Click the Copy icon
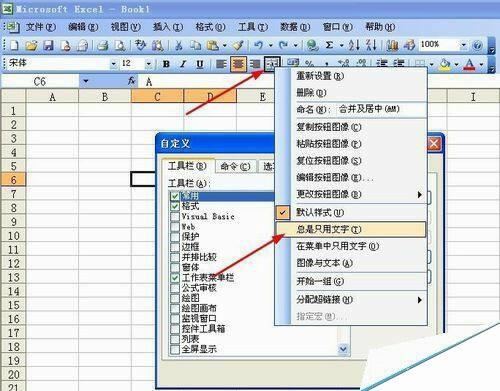 195,45
